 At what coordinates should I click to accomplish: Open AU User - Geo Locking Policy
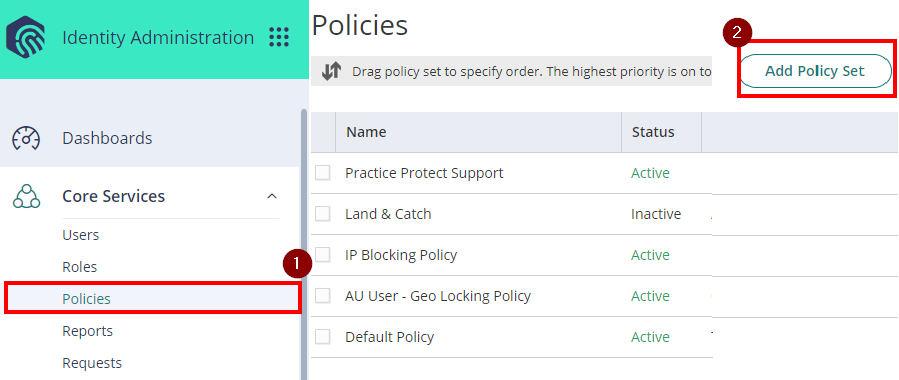tap(438, 296)
